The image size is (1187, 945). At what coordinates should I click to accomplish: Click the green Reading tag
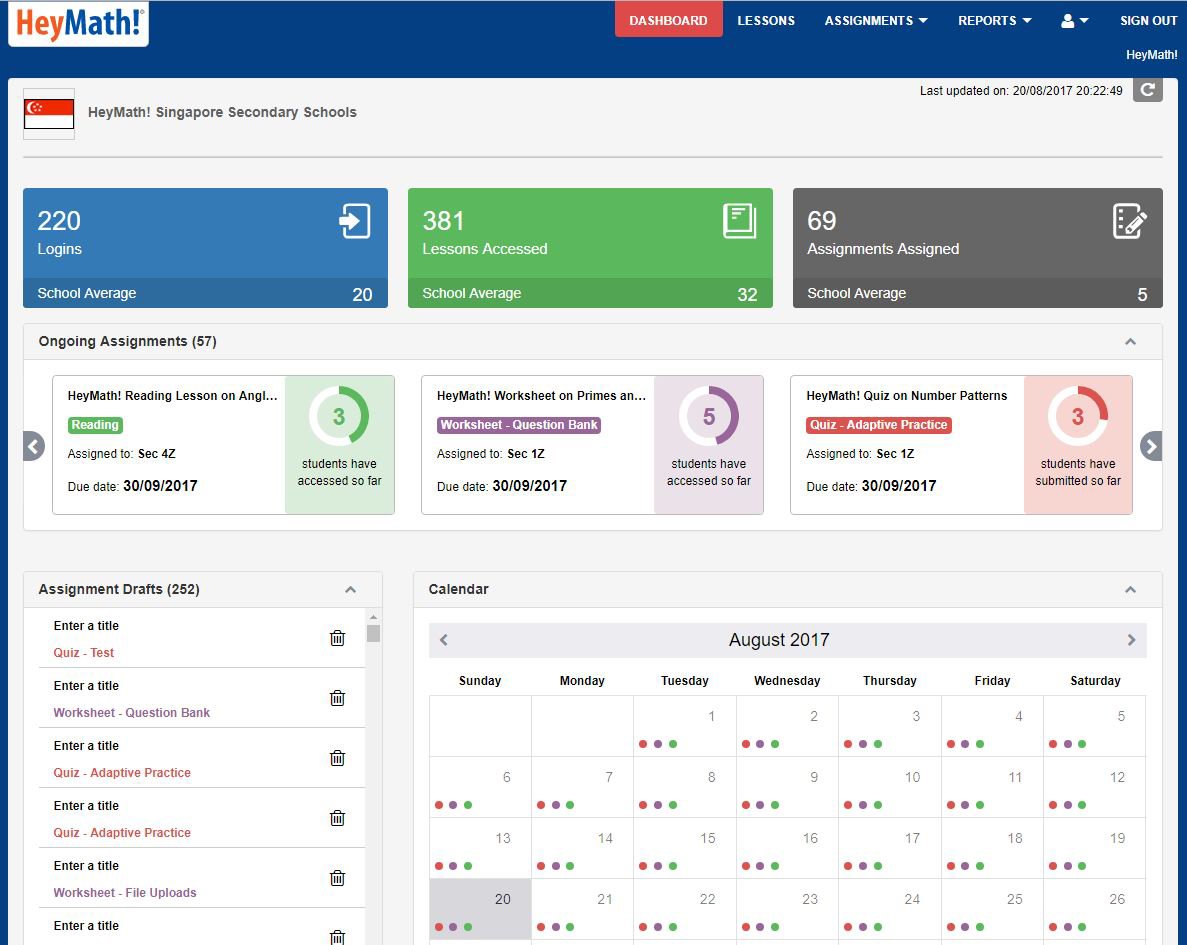(95, 425)
